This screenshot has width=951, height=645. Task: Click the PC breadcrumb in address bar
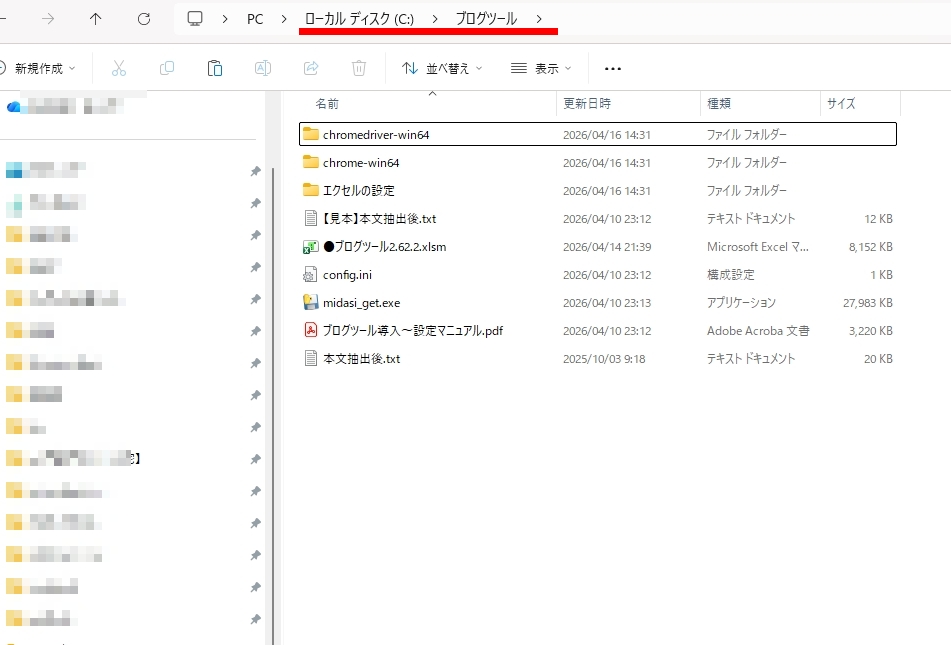pyautogui.click(x=255, y=19)
